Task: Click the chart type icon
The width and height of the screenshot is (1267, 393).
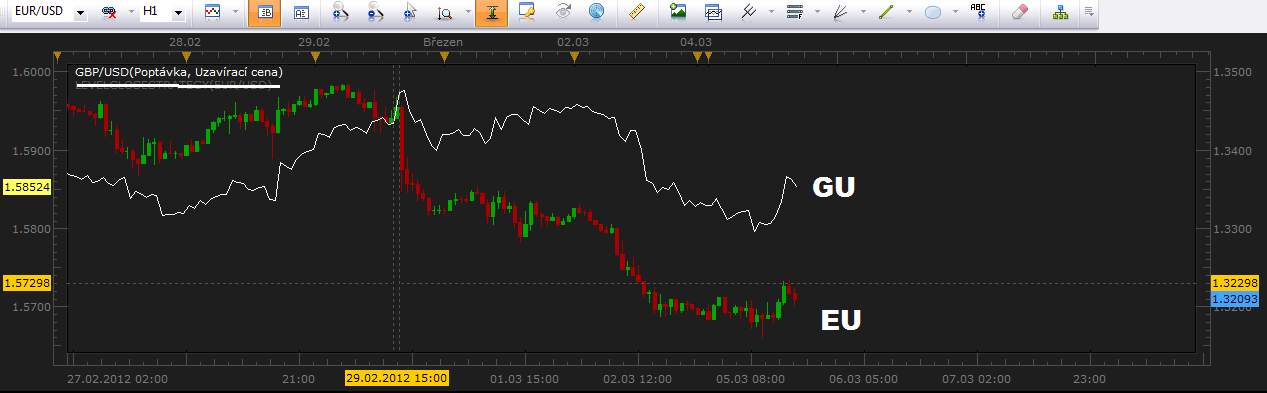Action: [x=212, y=13]
